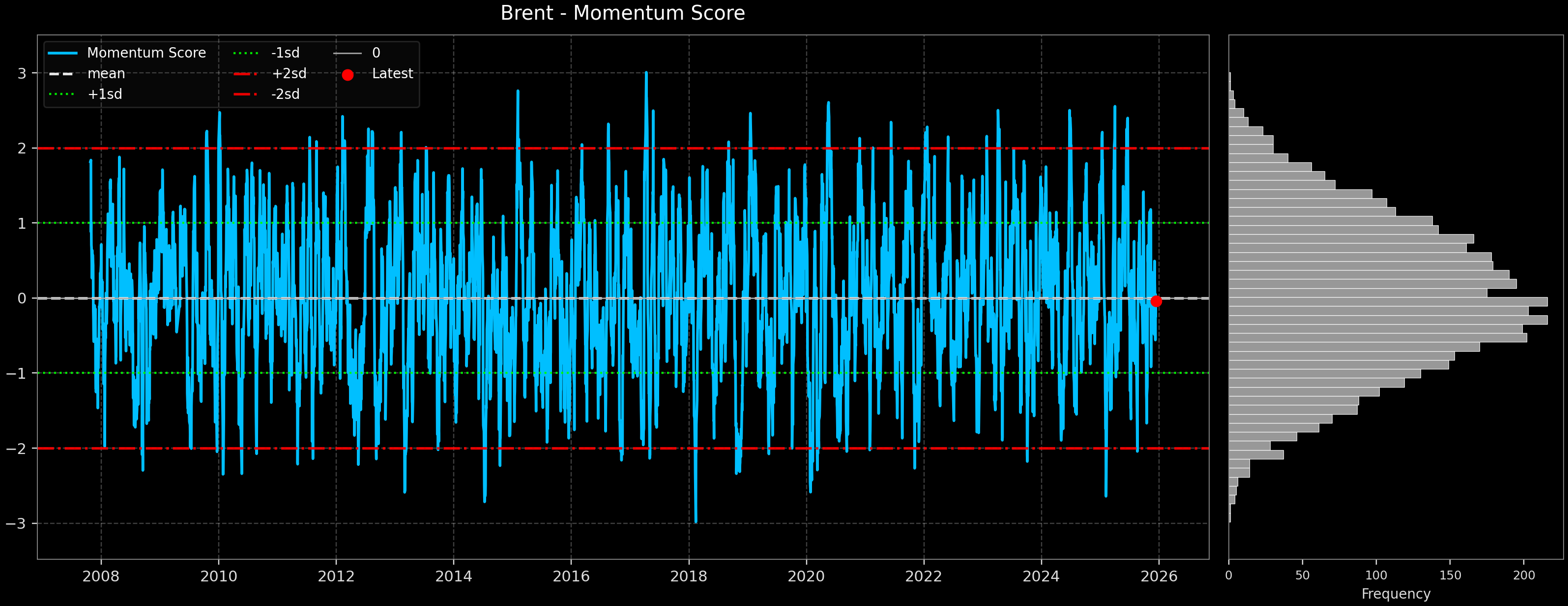Click the Brent - Momentum Score title
Viewport: 1568px width, 606px height.
click(622, 13)
